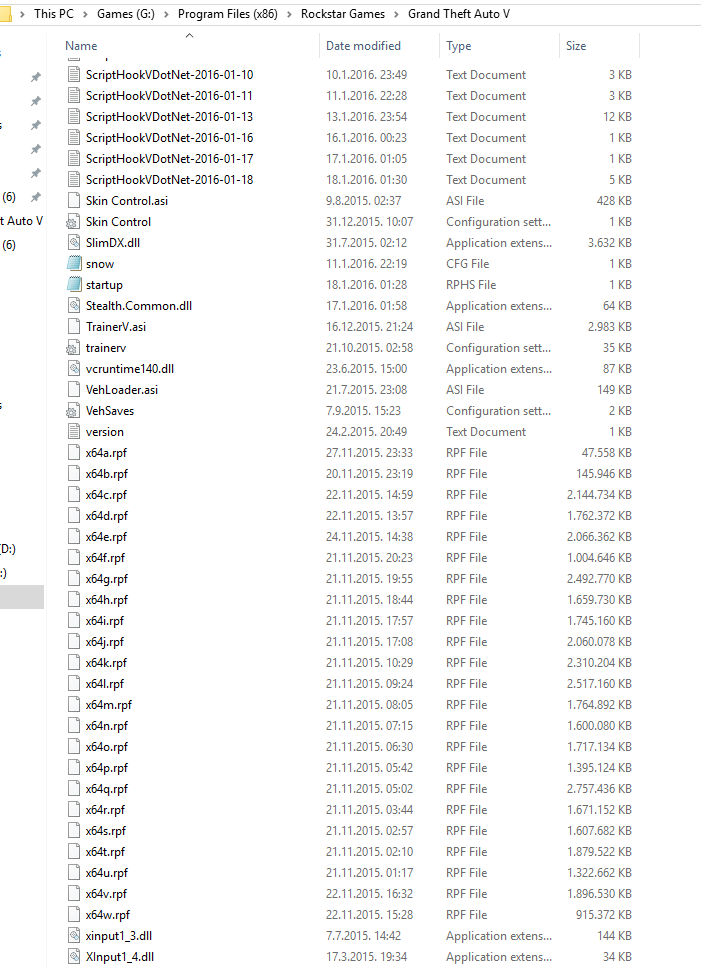Click the SlimDX.dll file icon
The height and width of the screenshot is (980, 701).
click(74, 242)
